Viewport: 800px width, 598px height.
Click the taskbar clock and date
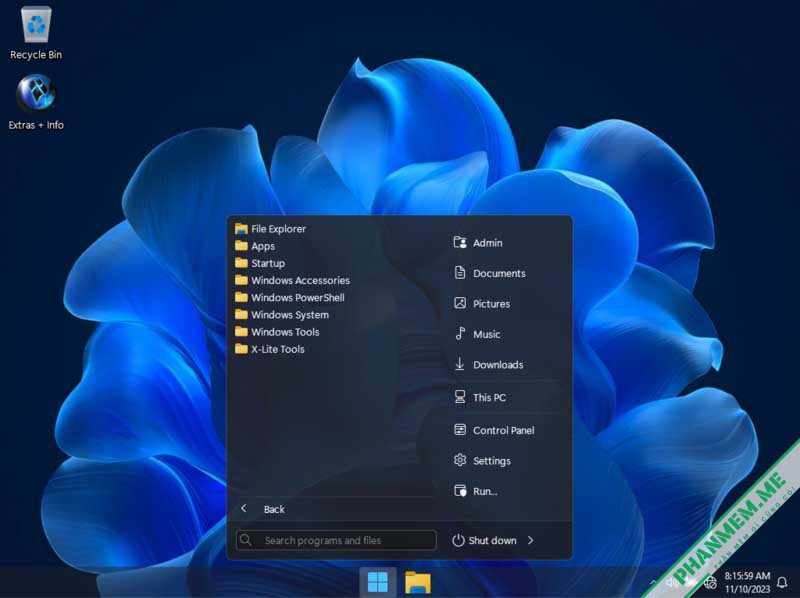(747, 582)
